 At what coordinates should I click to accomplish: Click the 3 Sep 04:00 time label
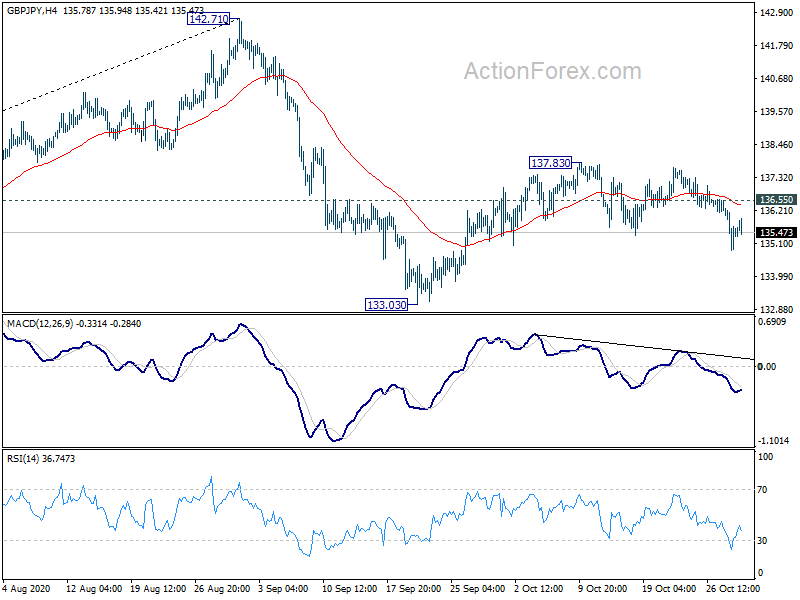[x=283, y=588]
